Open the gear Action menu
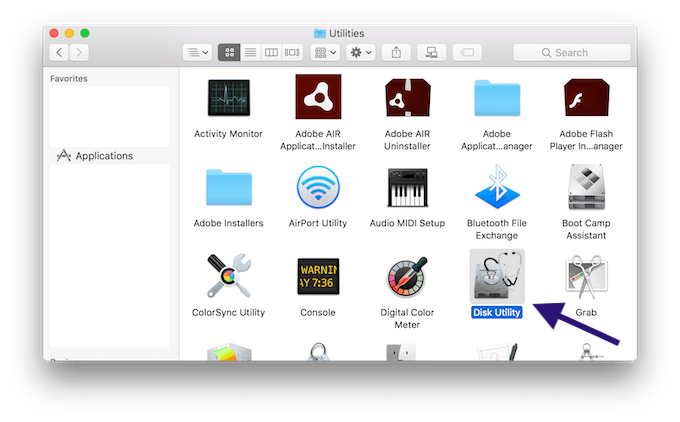The height and width of the screenshot is (422, 680). tap(361, 52)
